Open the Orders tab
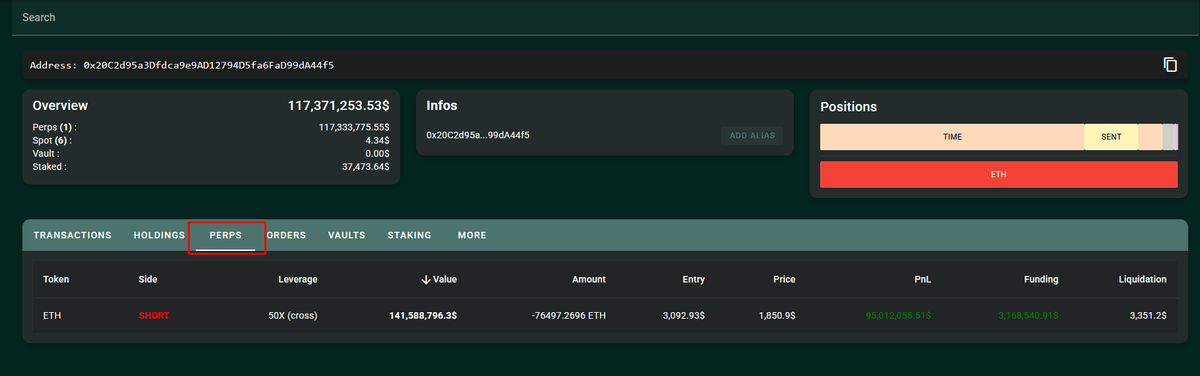The width and height of the screenshot is (1200, 376). (286, 235)
